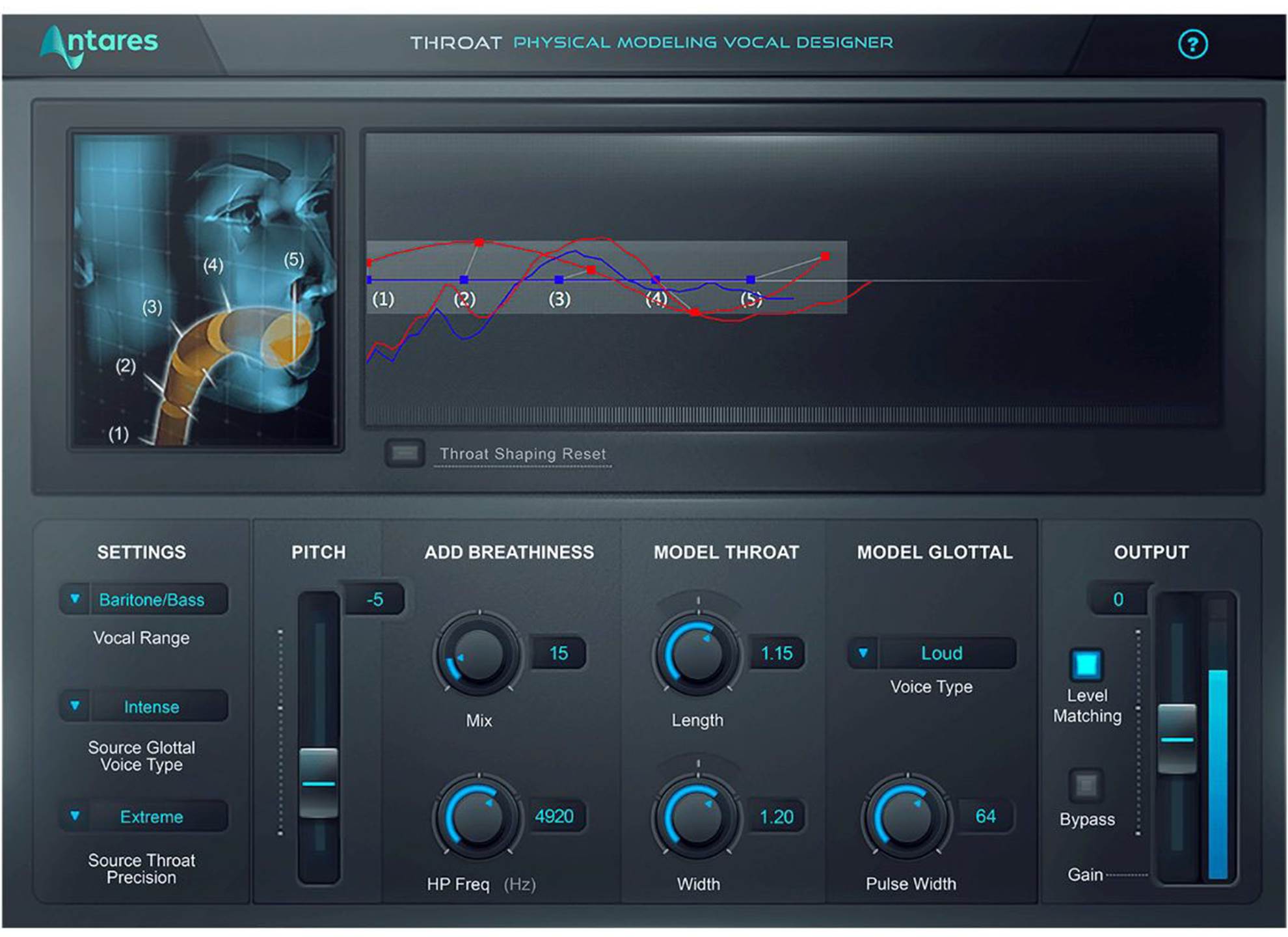
Task: Click the throat Length knob
Action: [697, 655]
